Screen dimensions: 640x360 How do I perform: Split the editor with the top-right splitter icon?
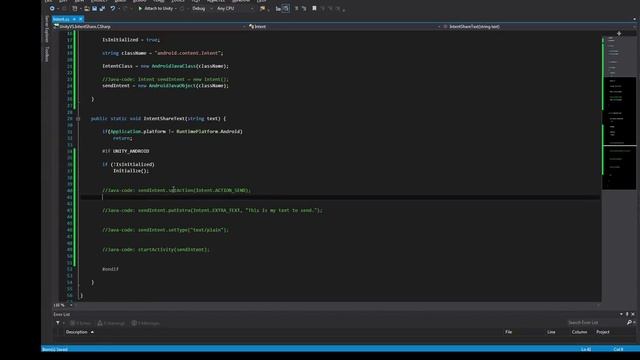click(x=619, y=33)
